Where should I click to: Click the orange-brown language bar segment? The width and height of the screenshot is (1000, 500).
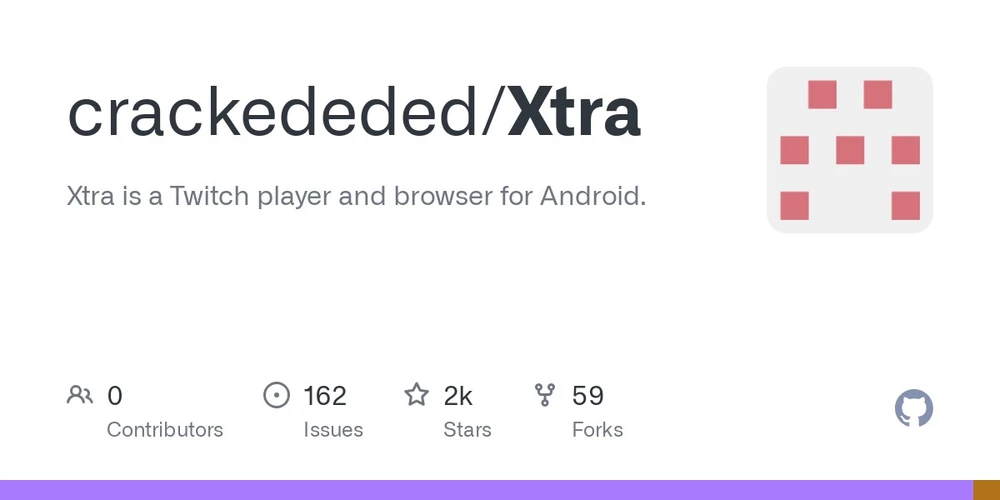[986, 490]
